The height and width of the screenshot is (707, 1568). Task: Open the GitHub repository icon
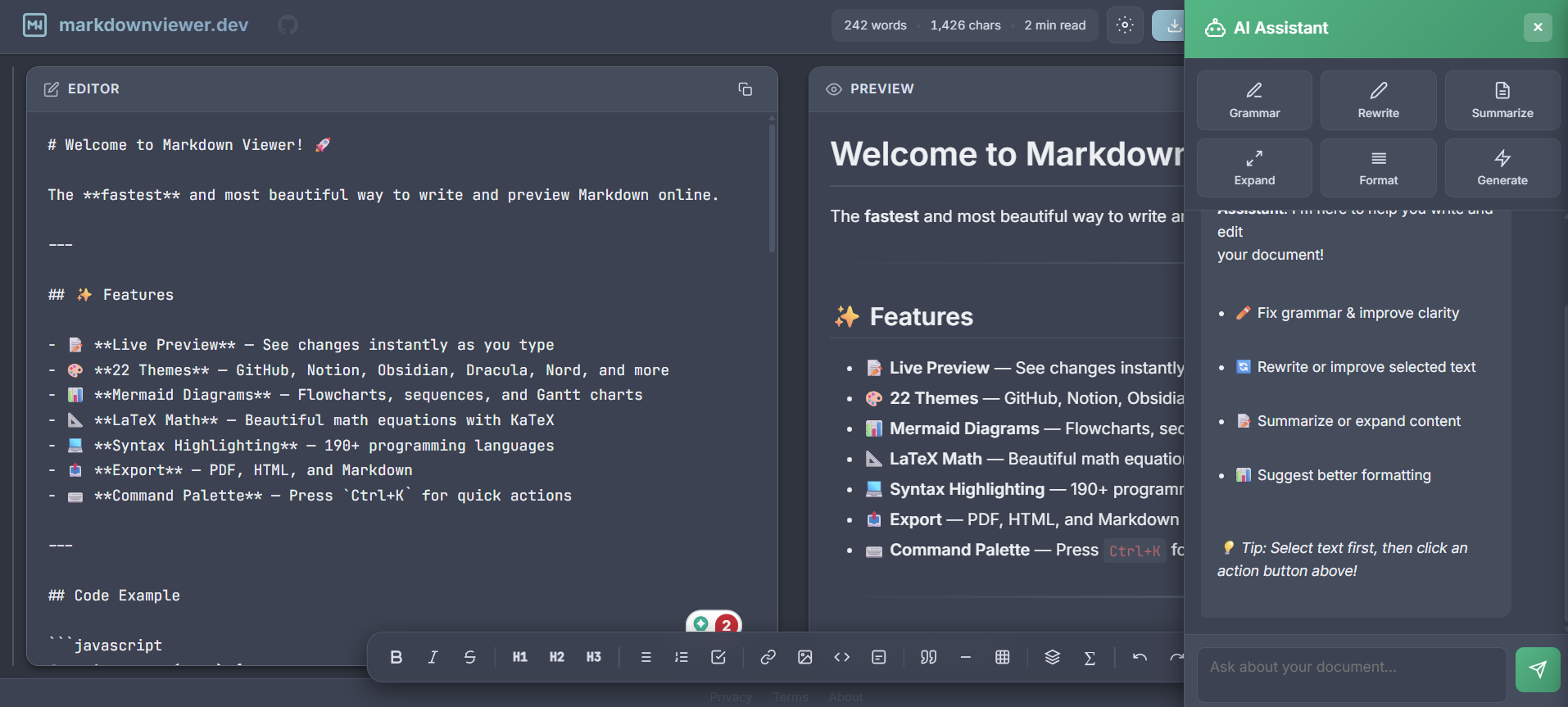288,25
